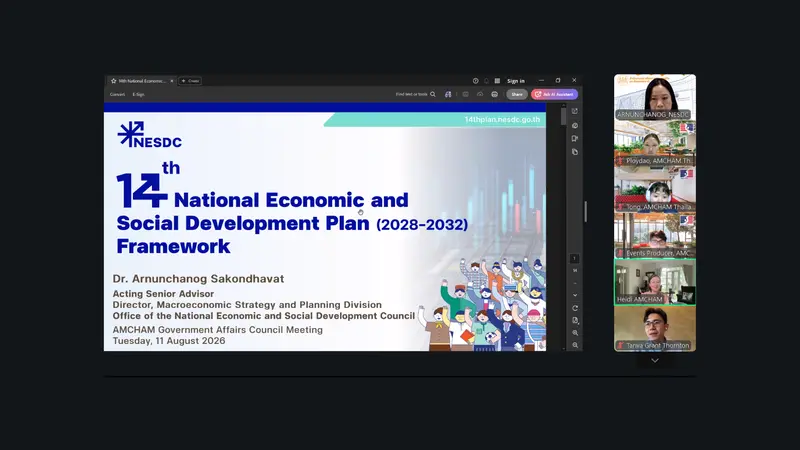
Task: Select Heidi AMCHAM participant video tile
Action: (x=655, y=282)
